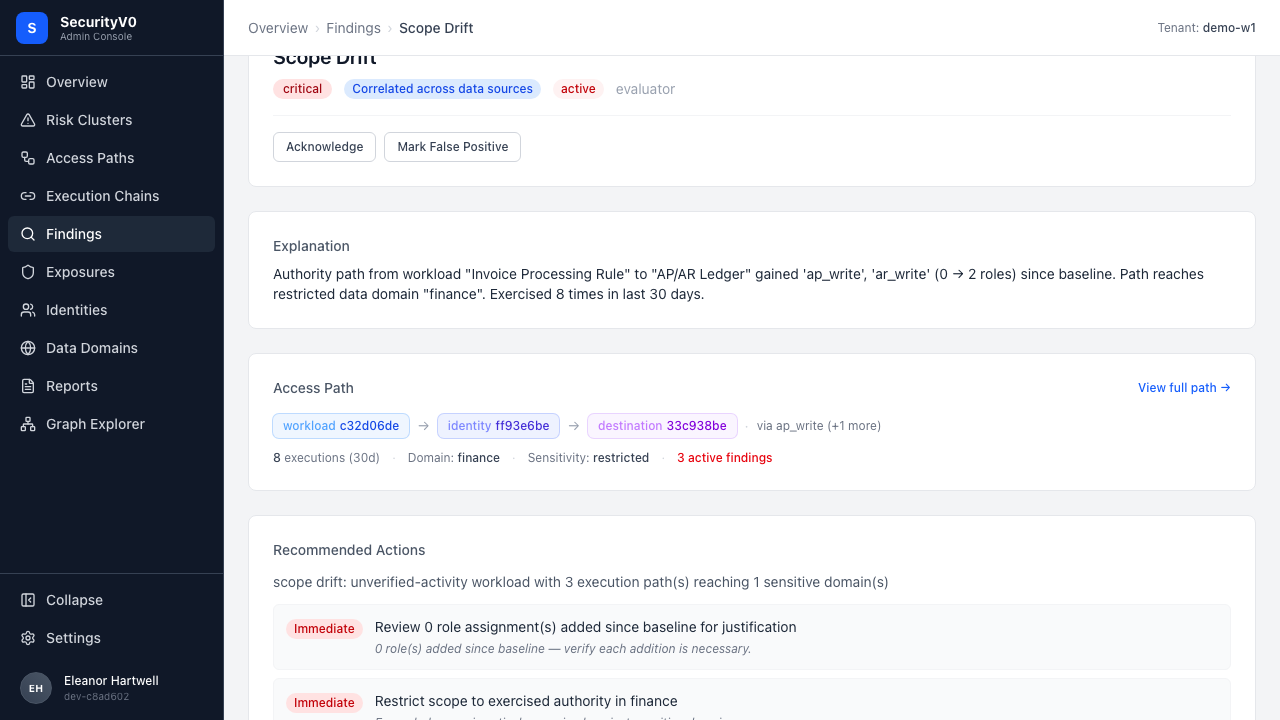Click the Overview grid icon in sidebar
Image resolution: width=1280 pixels, height=720 pixels.
point(28,82)
